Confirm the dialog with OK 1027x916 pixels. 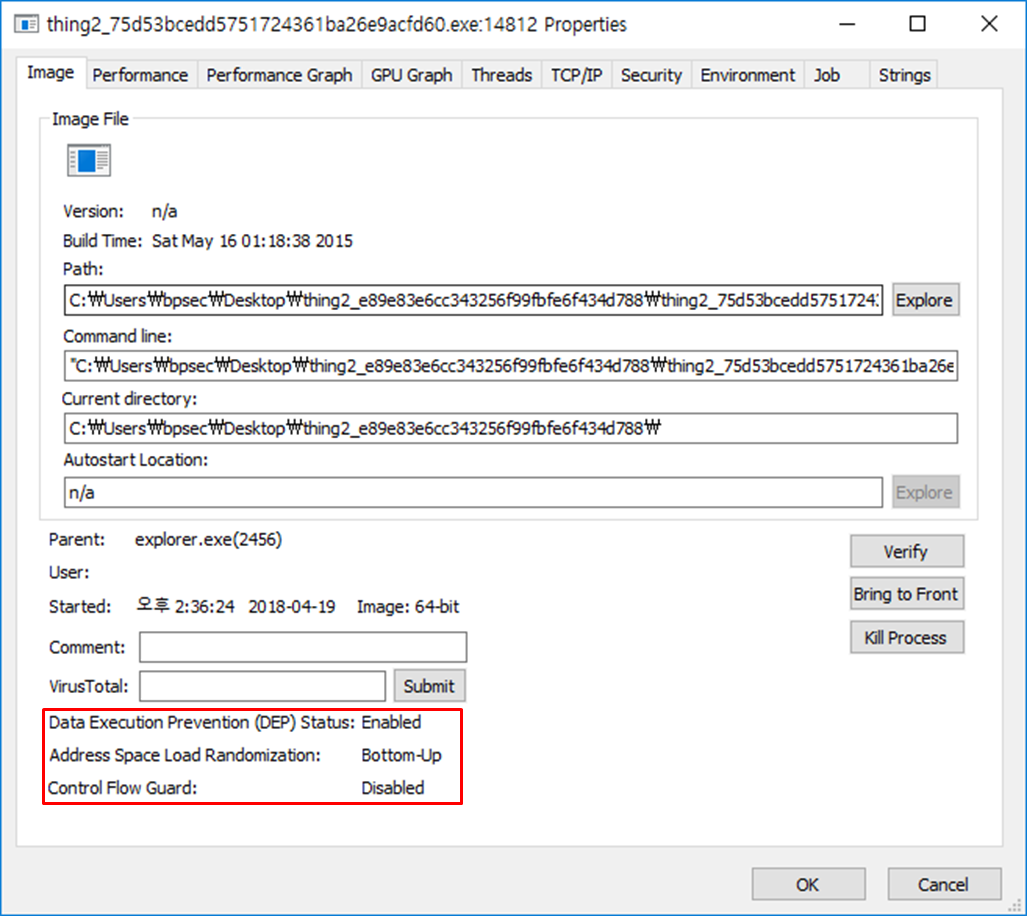(807, 884)
